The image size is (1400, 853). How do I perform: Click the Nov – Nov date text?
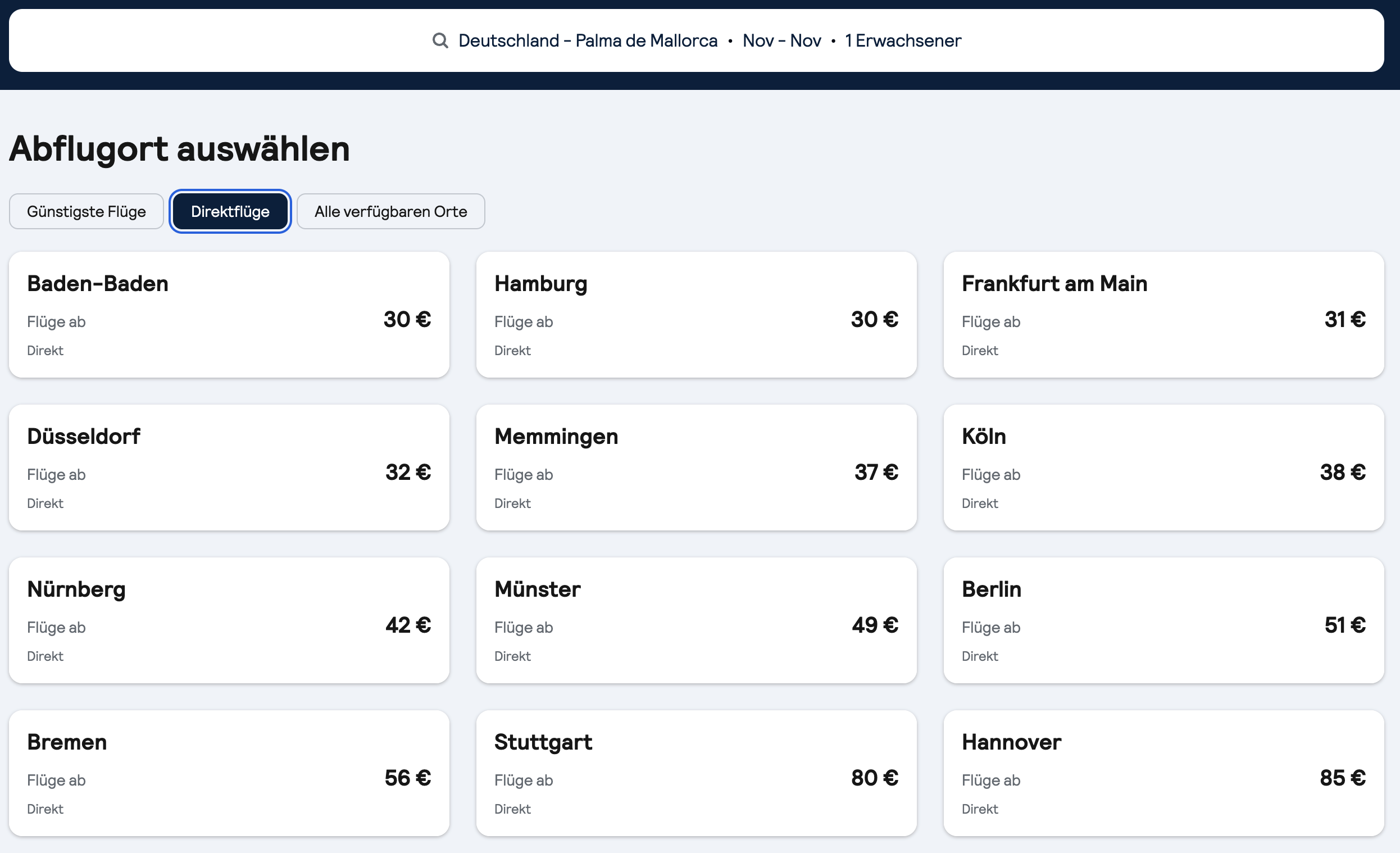[781, 40]
